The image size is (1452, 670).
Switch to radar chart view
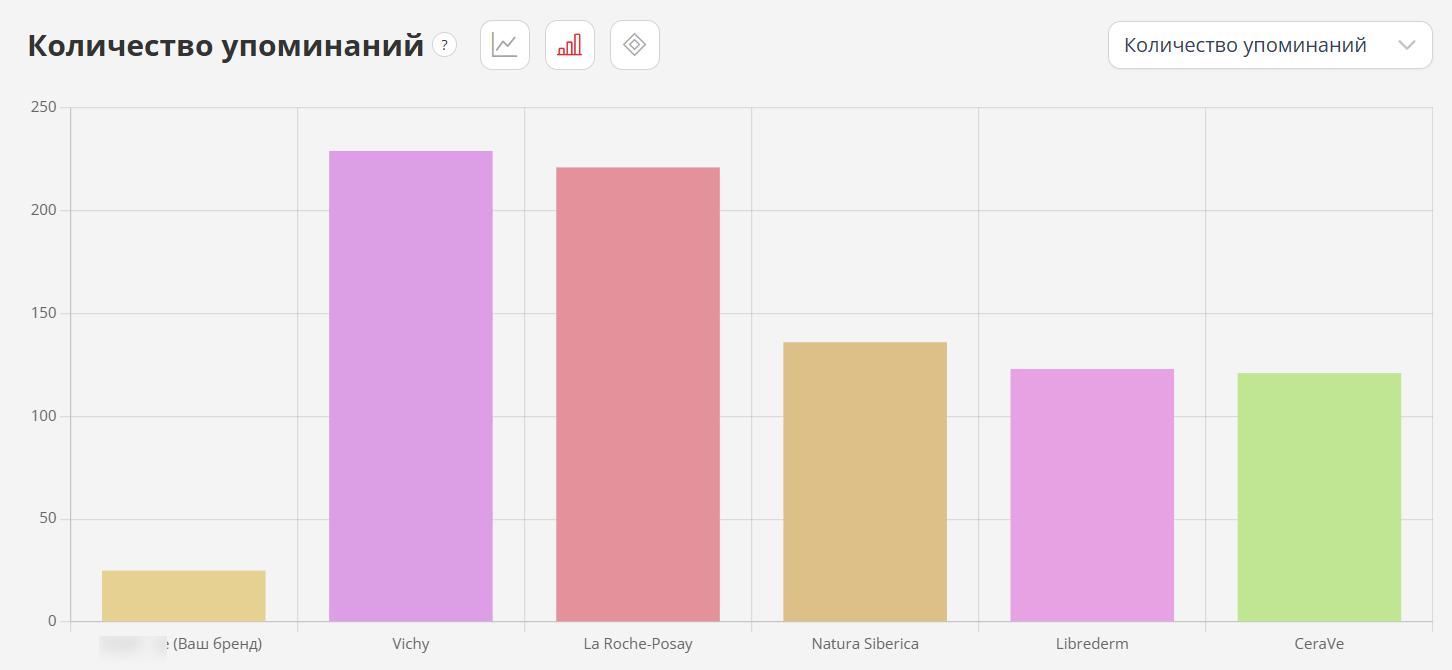click(635, 45)
